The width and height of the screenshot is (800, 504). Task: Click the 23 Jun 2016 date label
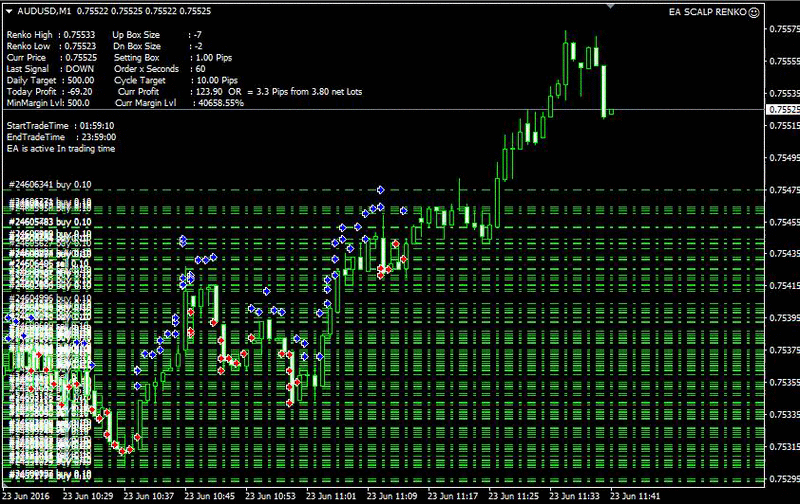(29, 495)
